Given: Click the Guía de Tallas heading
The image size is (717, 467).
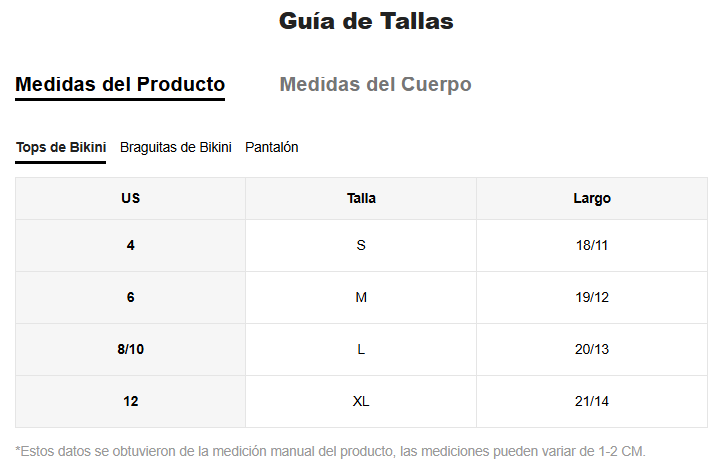Looking at the screenshot, I should pyautogui.click(x=366, y=21).
